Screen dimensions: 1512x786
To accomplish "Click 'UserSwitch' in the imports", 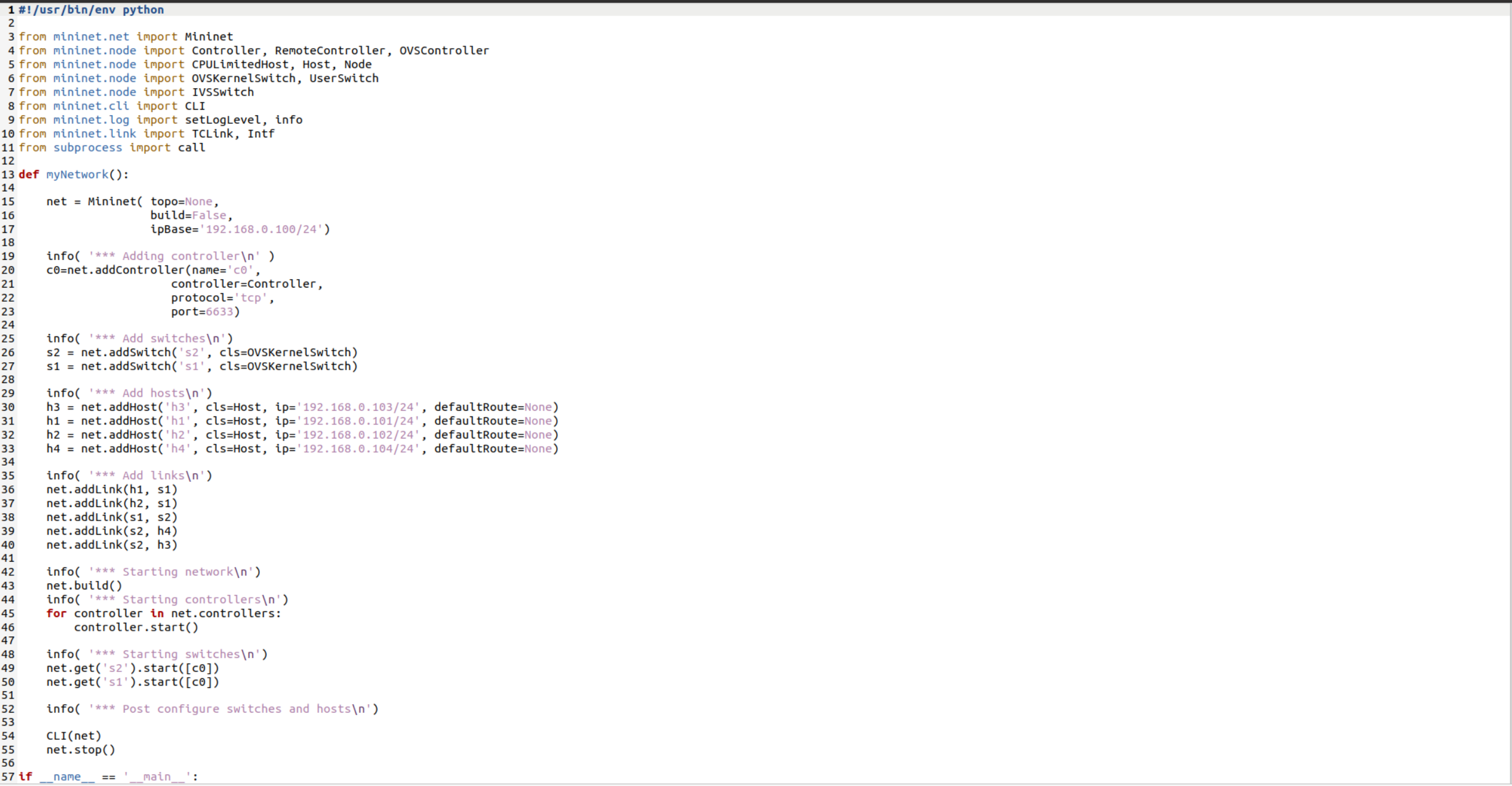I will 344,78.
